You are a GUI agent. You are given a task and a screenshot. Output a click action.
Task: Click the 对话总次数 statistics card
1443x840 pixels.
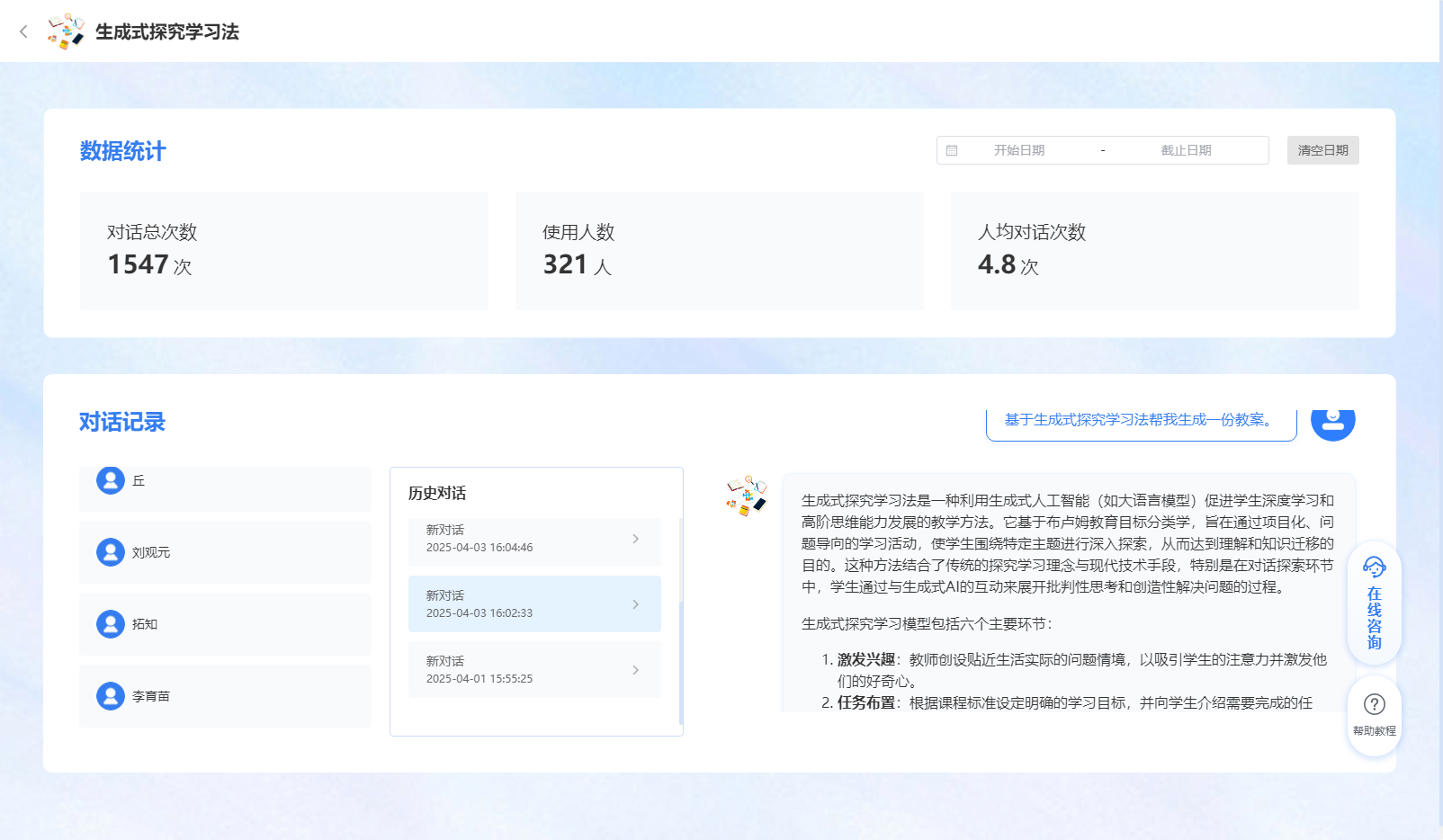click(284, 251)
